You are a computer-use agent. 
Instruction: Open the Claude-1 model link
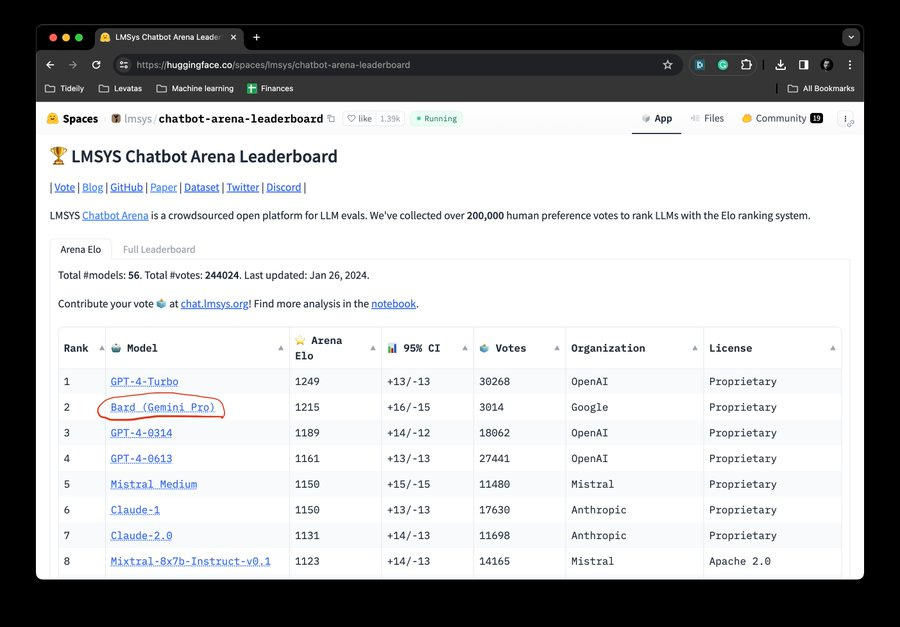pyautogui.click(x=135, y=510)
